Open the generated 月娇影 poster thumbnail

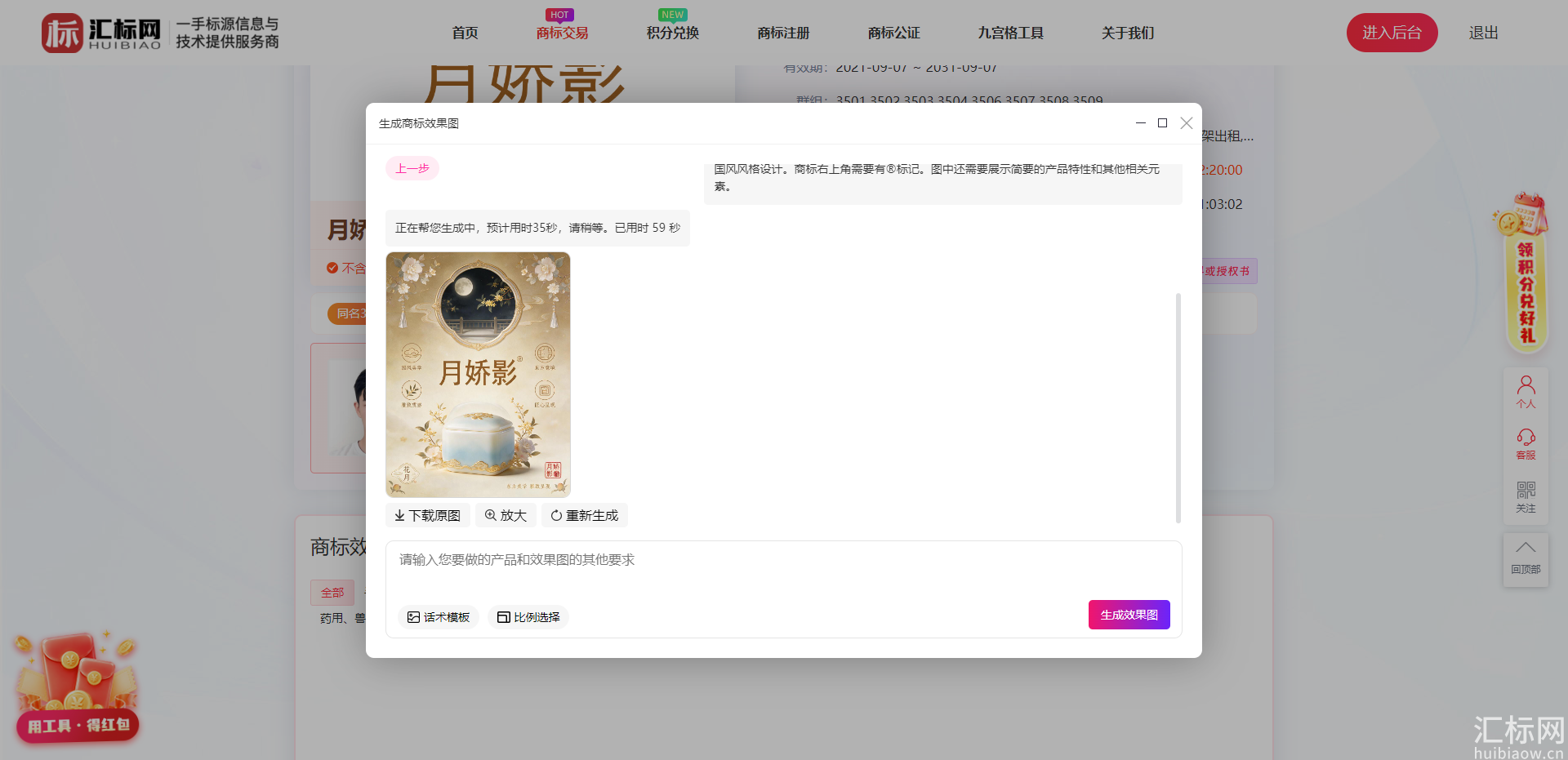pyautogui.click(x=478, y=375)
